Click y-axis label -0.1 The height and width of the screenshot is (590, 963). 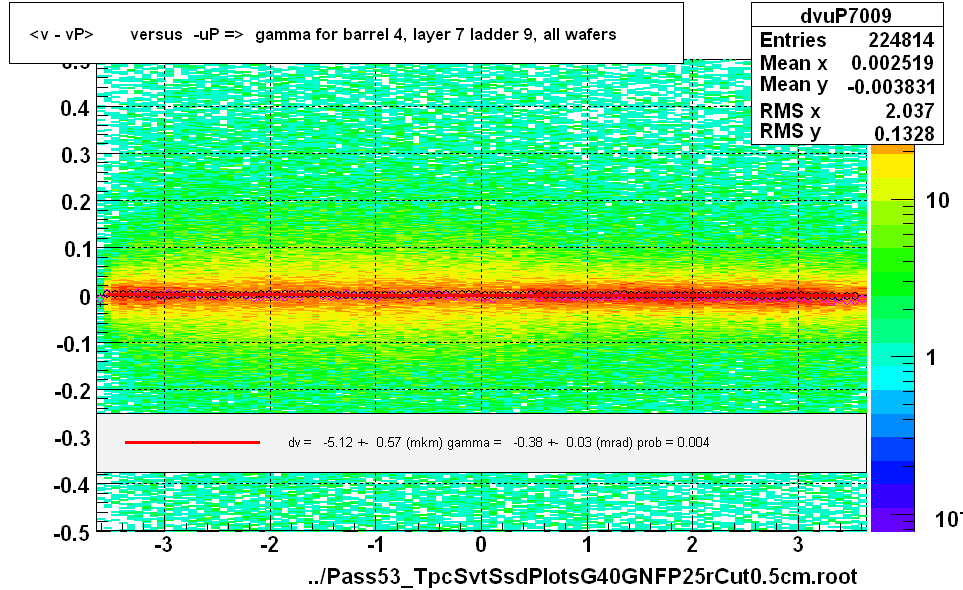tap(72, 344)
